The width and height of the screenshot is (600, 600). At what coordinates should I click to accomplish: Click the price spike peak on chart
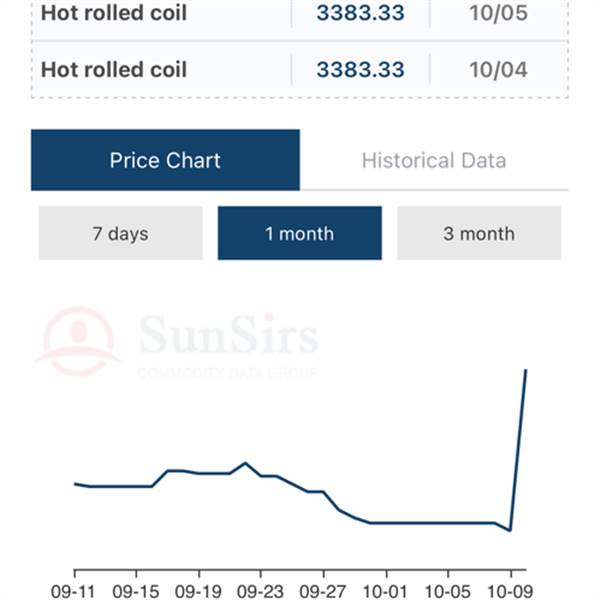(x=525, y=371)
